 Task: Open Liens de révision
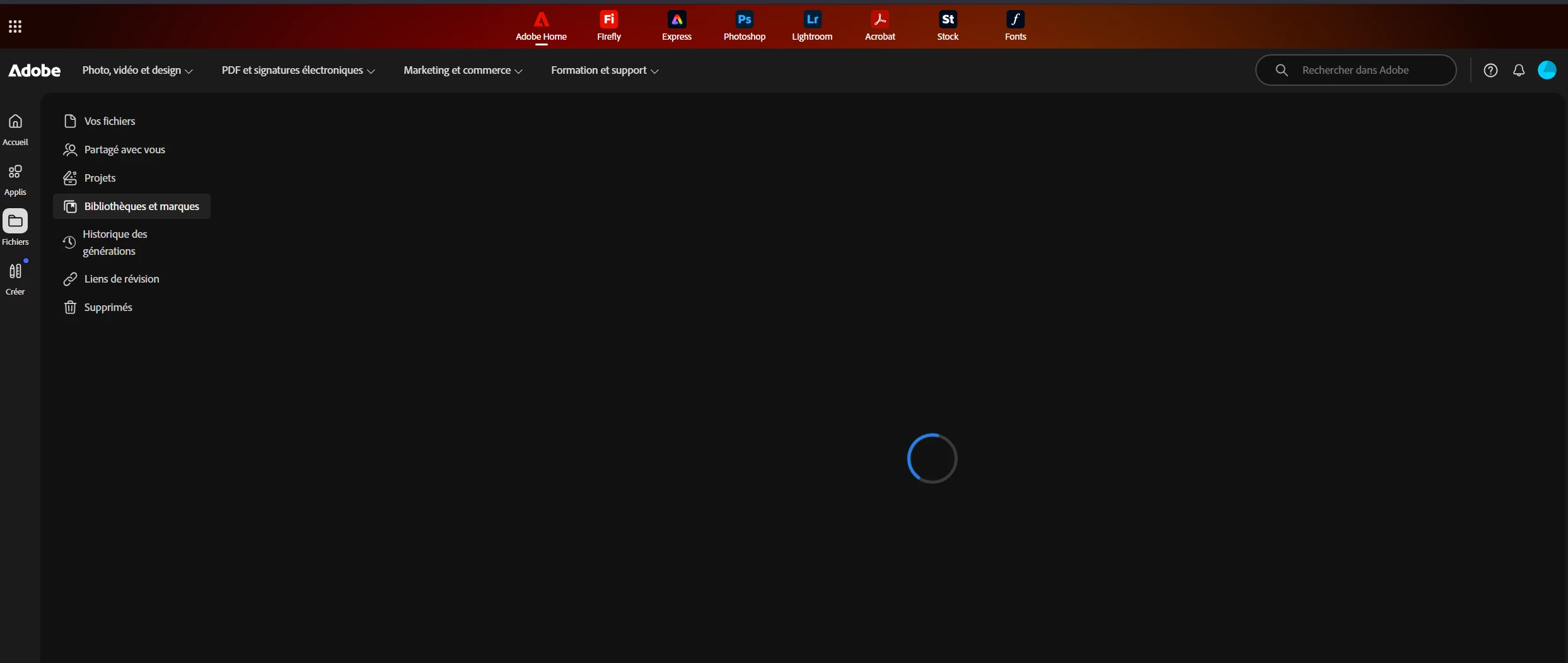[132, 279]
